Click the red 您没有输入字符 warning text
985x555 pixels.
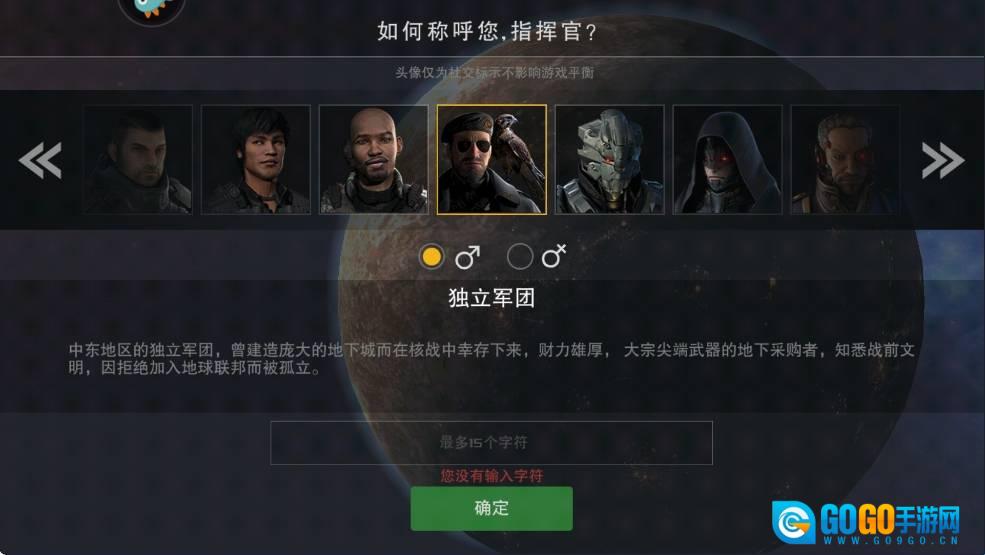(491, 476)
